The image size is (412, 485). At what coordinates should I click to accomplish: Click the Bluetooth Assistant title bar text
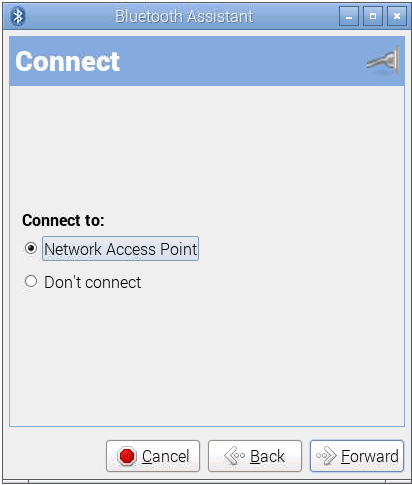tap(184, 16)
